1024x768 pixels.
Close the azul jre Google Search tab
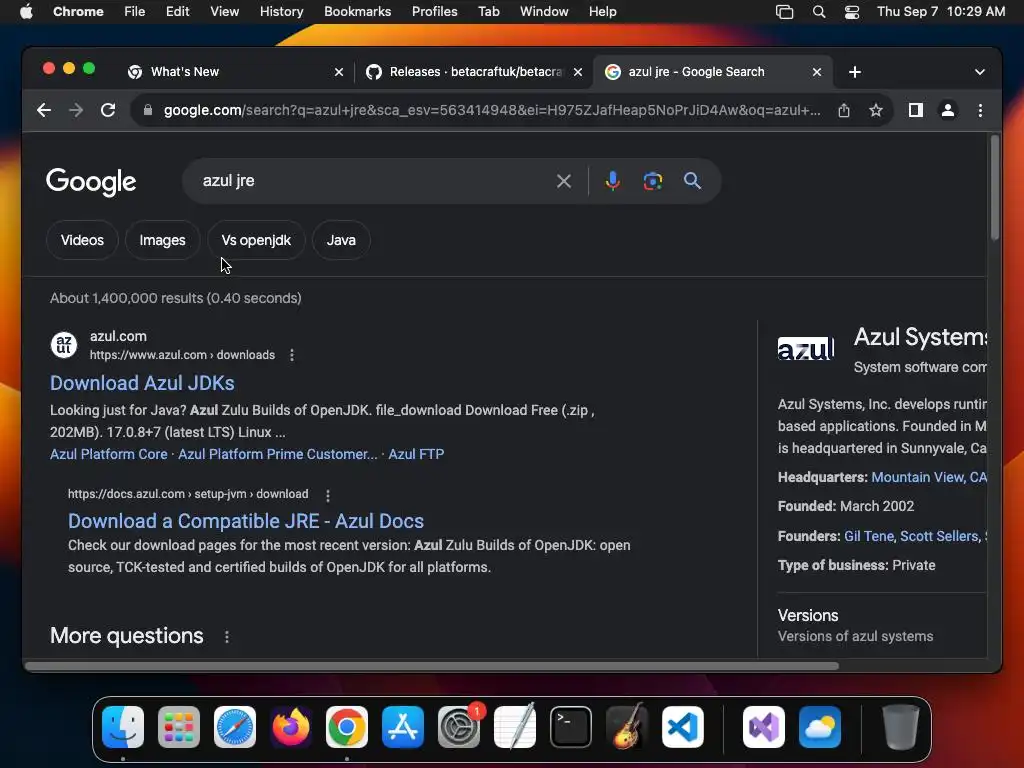pos(817,72)
